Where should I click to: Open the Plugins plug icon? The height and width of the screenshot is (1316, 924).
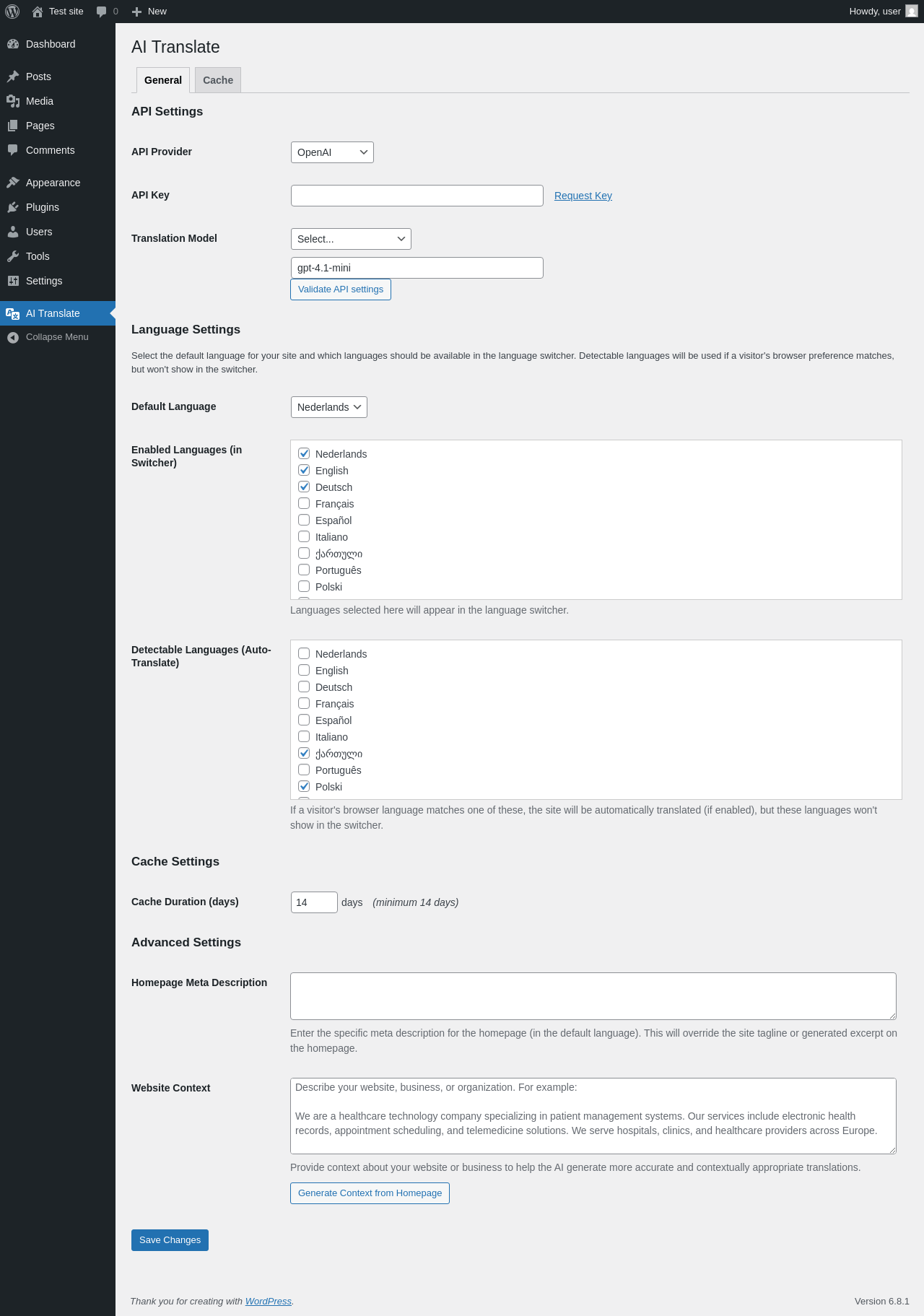coord(13,207)
